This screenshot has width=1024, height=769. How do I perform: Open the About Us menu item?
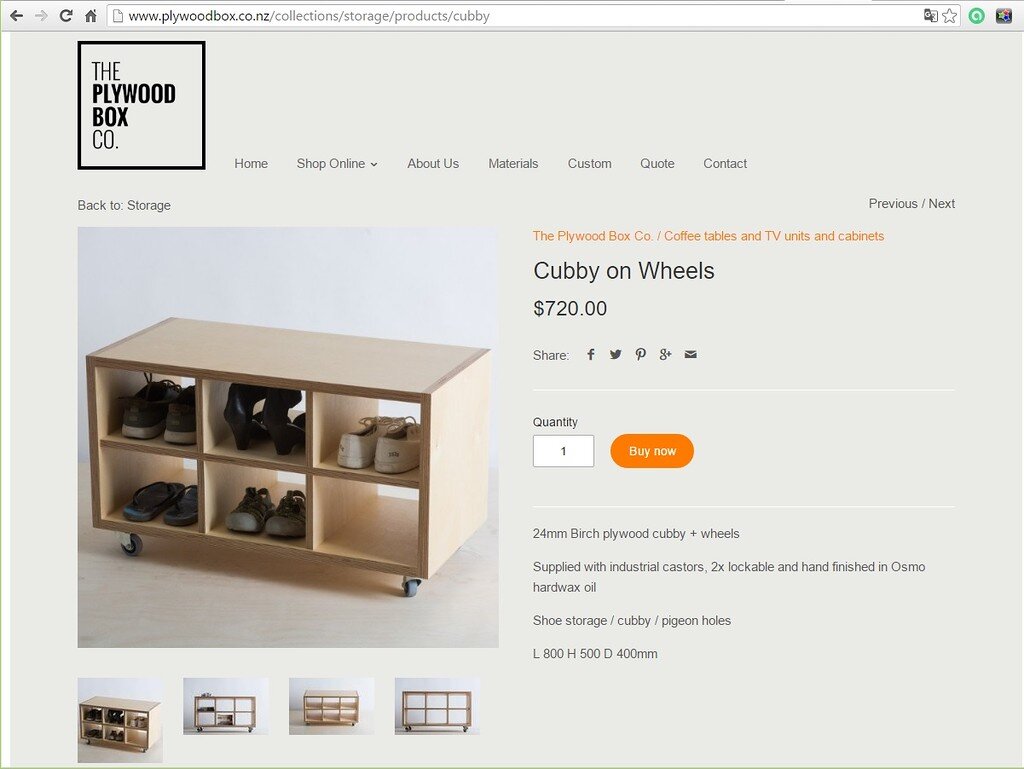tap(433, 164)
